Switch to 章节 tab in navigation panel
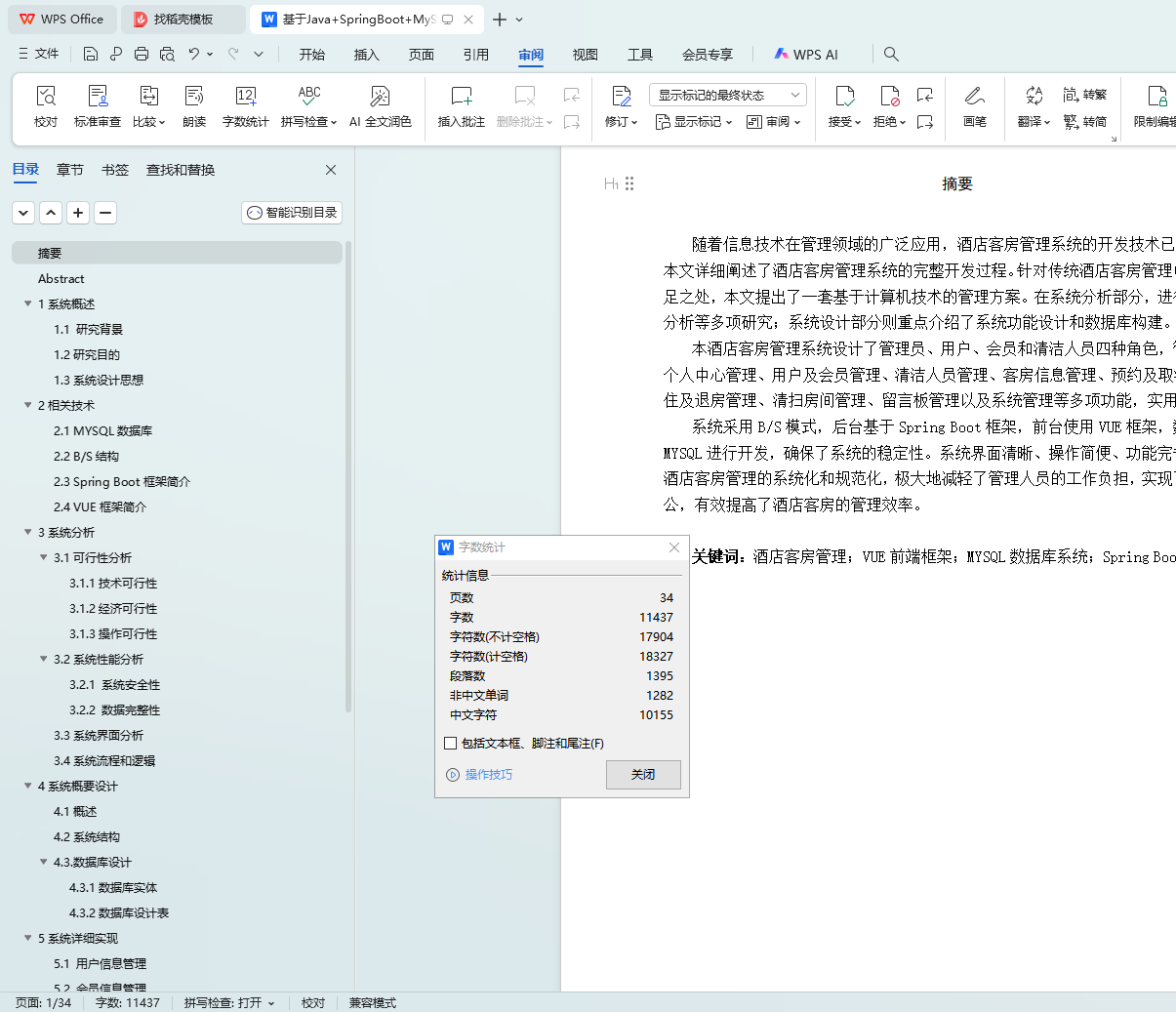 [x=70, y=170]
